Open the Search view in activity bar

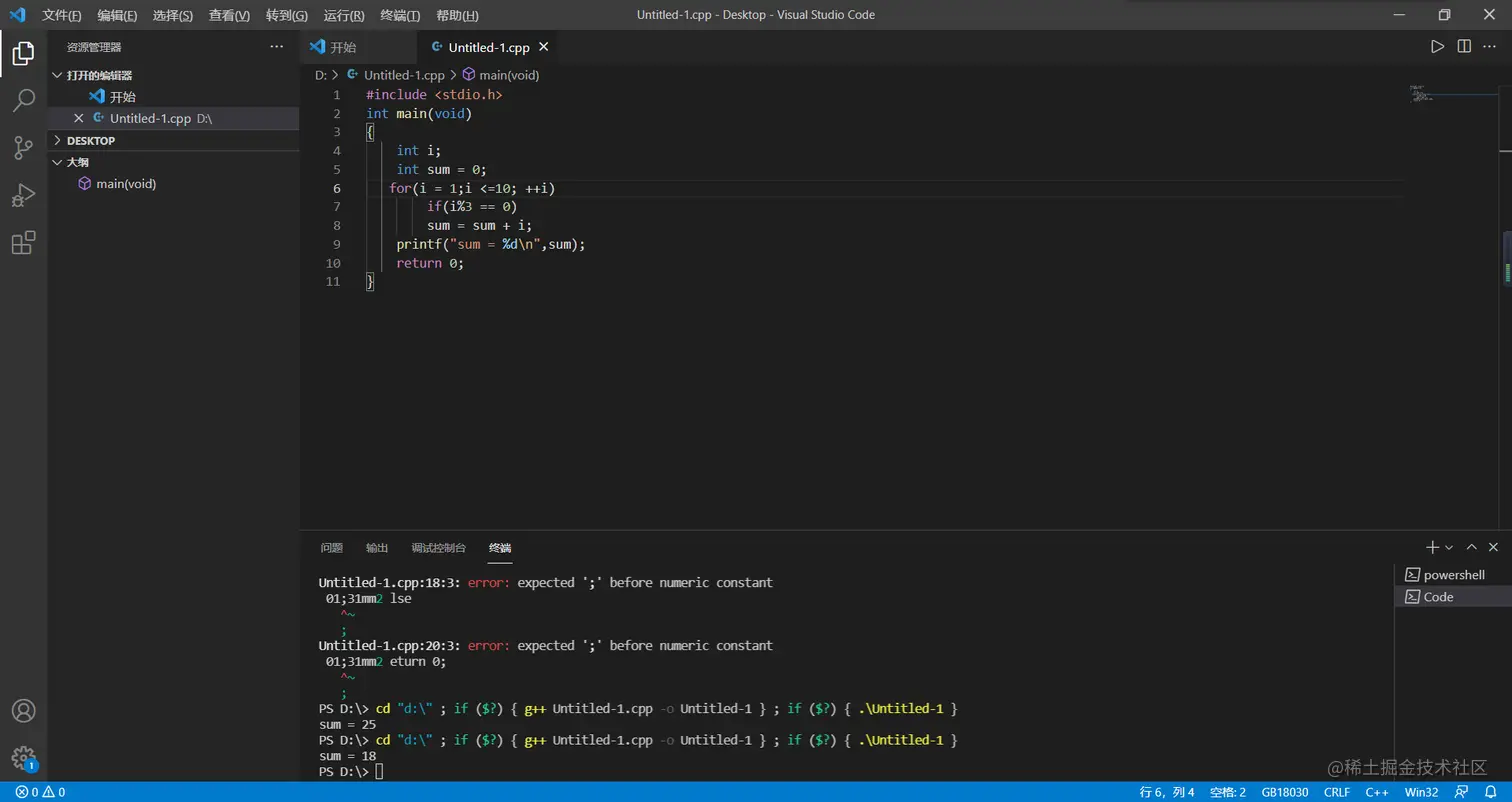coord(23,100)
